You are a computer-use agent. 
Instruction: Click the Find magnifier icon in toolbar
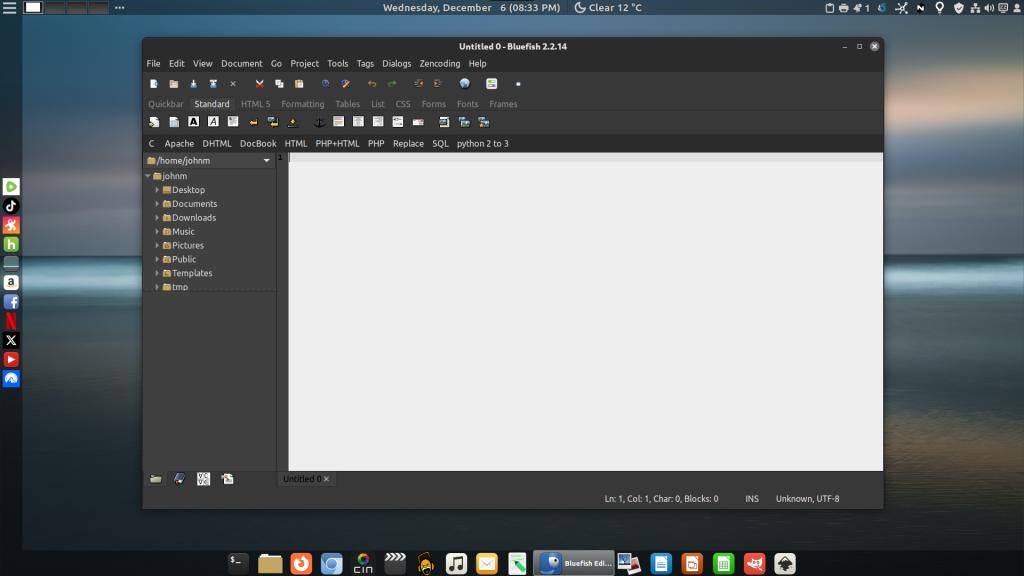click(325, 84)
